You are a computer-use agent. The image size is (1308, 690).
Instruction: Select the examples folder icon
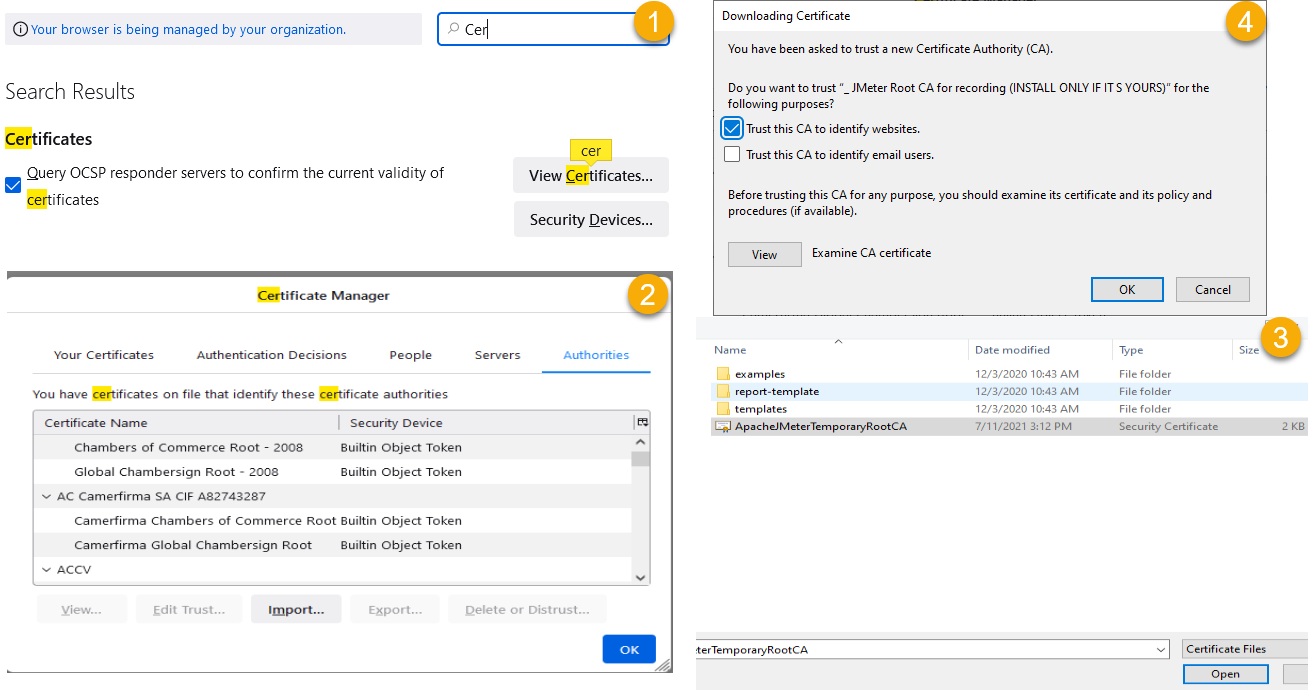click(x=724, y=374)
